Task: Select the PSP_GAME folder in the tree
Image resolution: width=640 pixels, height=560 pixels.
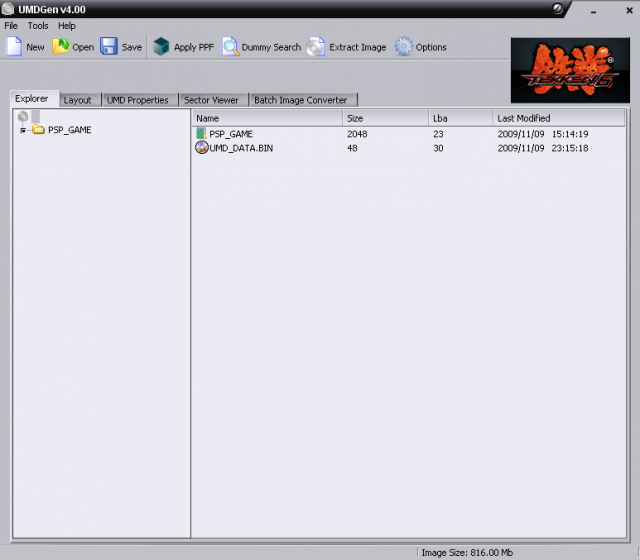Action: pyautogui.click(x=68, y=130)
